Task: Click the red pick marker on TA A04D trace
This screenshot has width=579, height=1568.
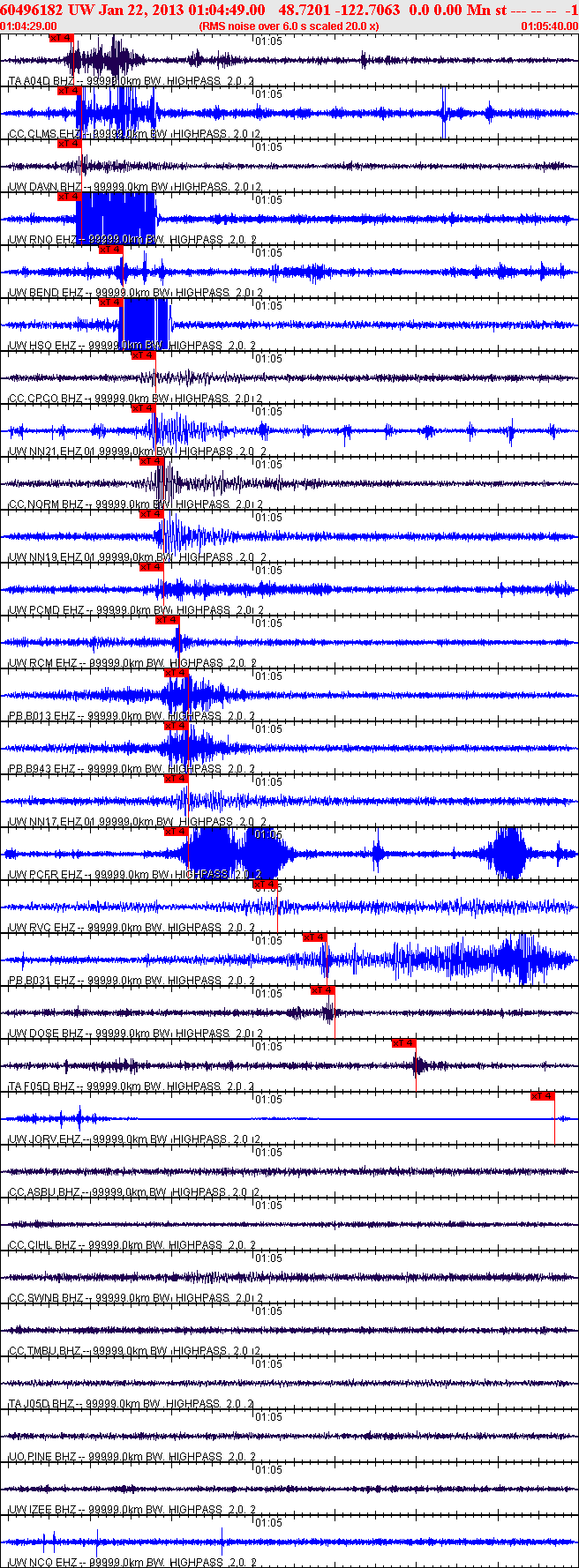Action: pyautogui.click(x=61, y=38)
